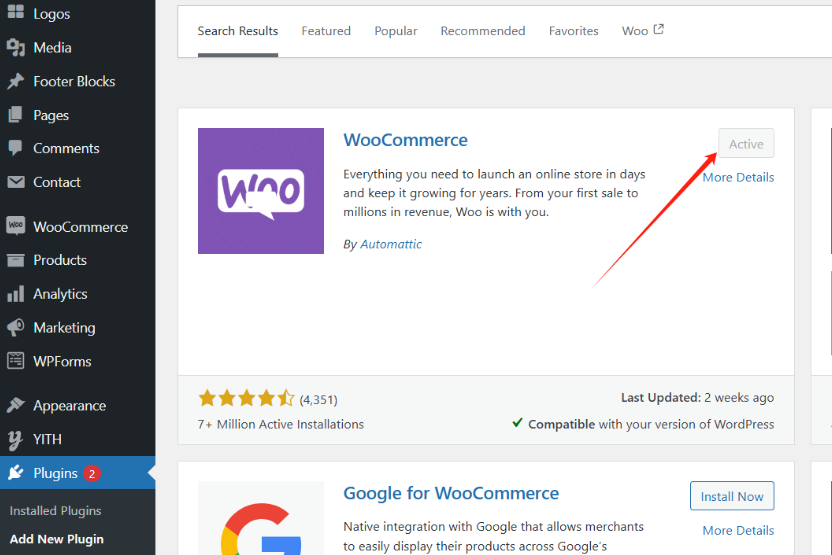Viewport: 832px width, 555px height.
Task: Click the WPForms icon in sidebar
Action: pyautogui.click(x=15, y=361)
